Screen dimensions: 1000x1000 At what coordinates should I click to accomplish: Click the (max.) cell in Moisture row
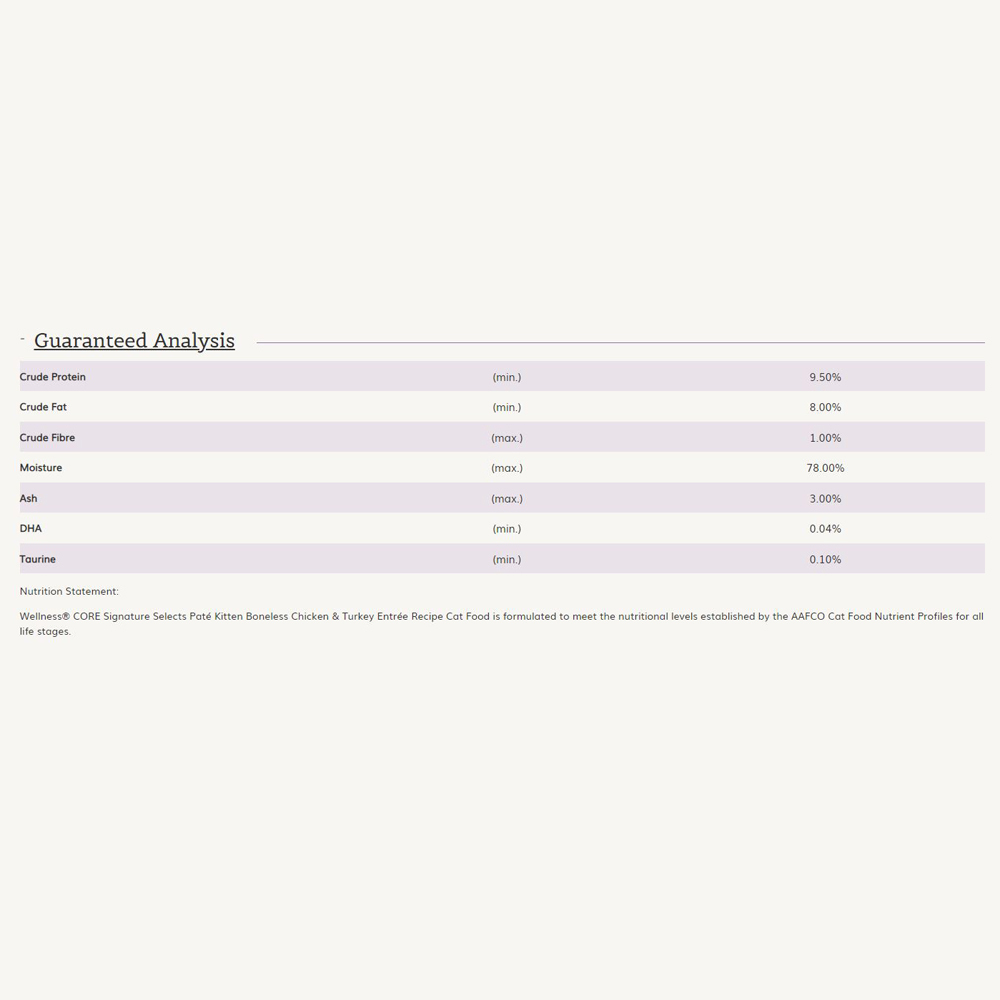[x=507, y=468]
